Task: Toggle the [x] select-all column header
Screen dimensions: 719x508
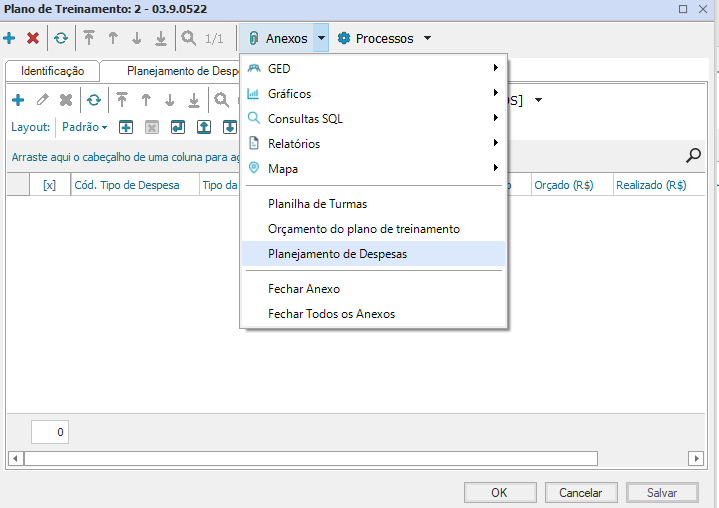Action: click(49, 185)
